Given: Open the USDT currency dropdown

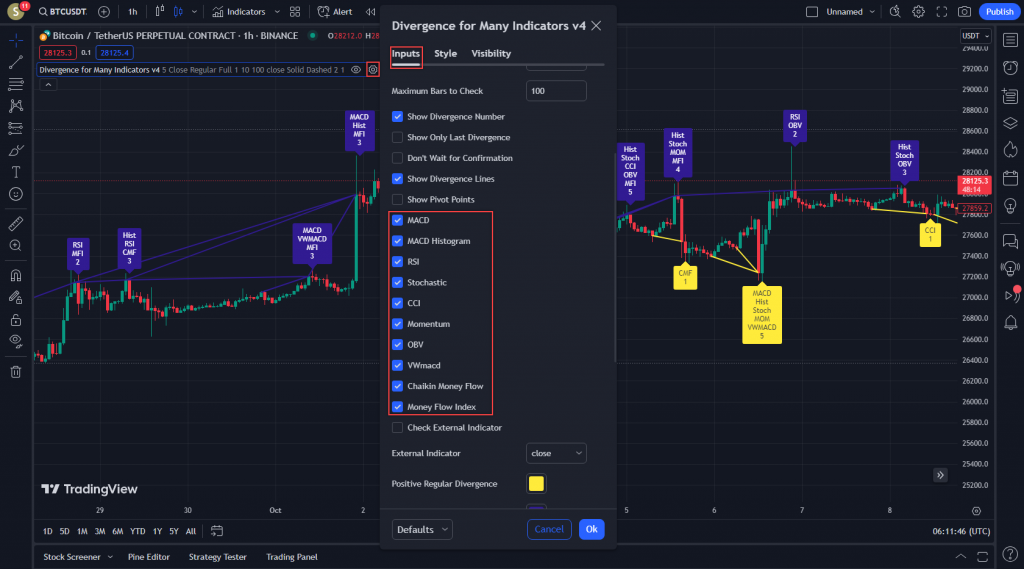Looking at the screenshot, I should tap(976, 36).
